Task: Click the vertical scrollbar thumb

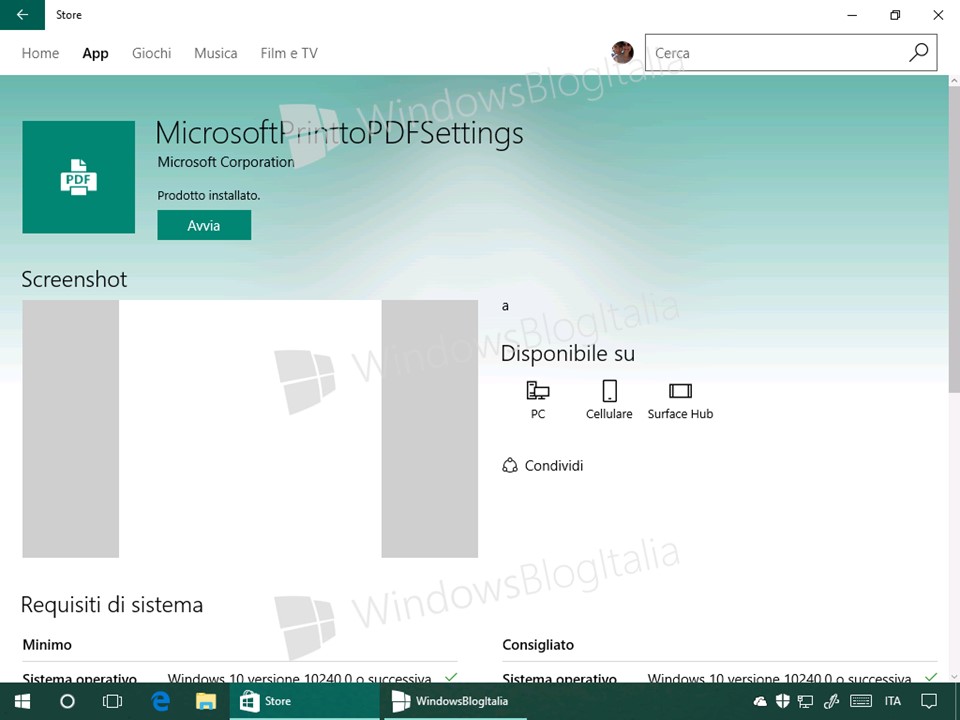Action: [954, 238]
